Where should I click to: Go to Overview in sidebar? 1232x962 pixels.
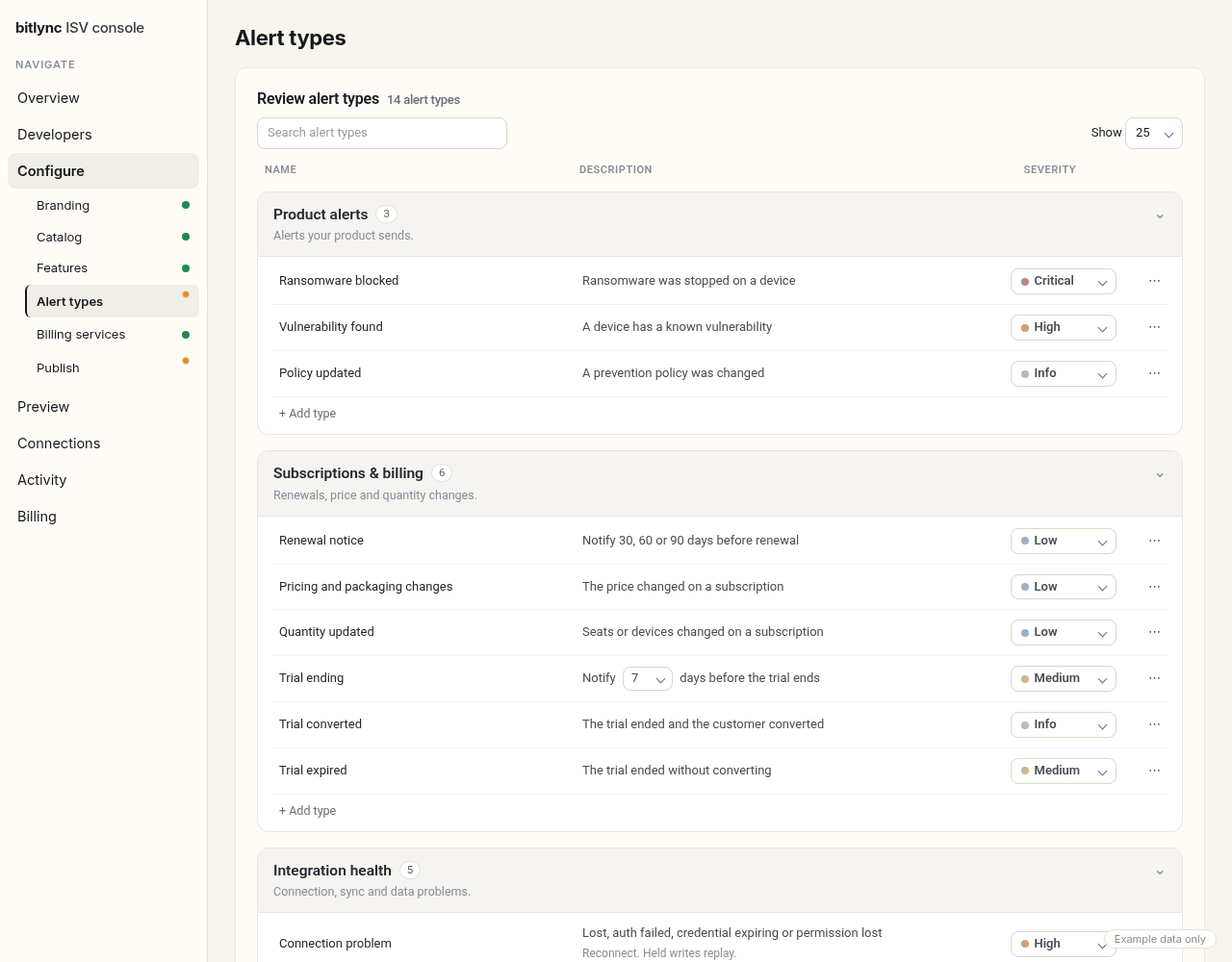coord(103,98)
